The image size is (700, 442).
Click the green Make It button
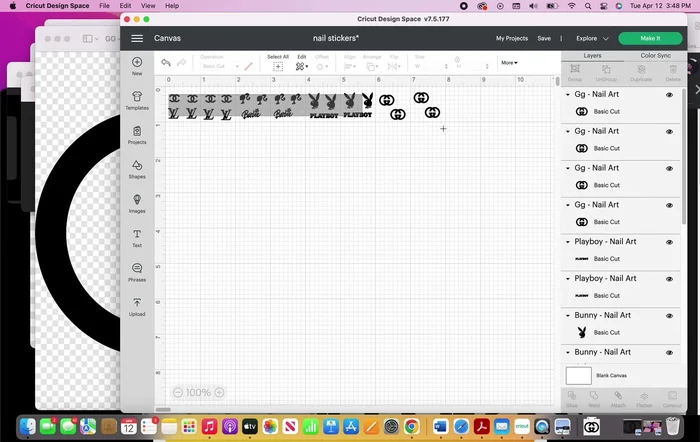click(x=650, y=38)
